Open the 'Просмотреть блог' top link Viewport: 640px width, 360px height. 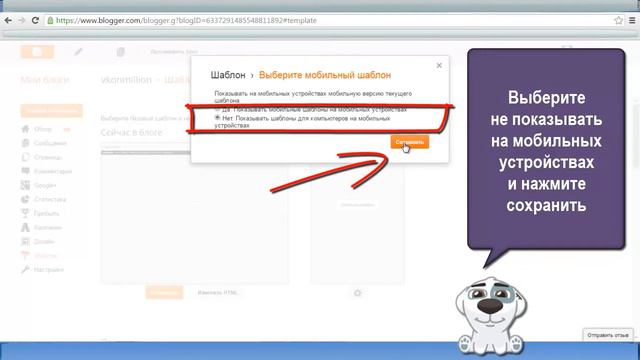click(x=174, y=52)
